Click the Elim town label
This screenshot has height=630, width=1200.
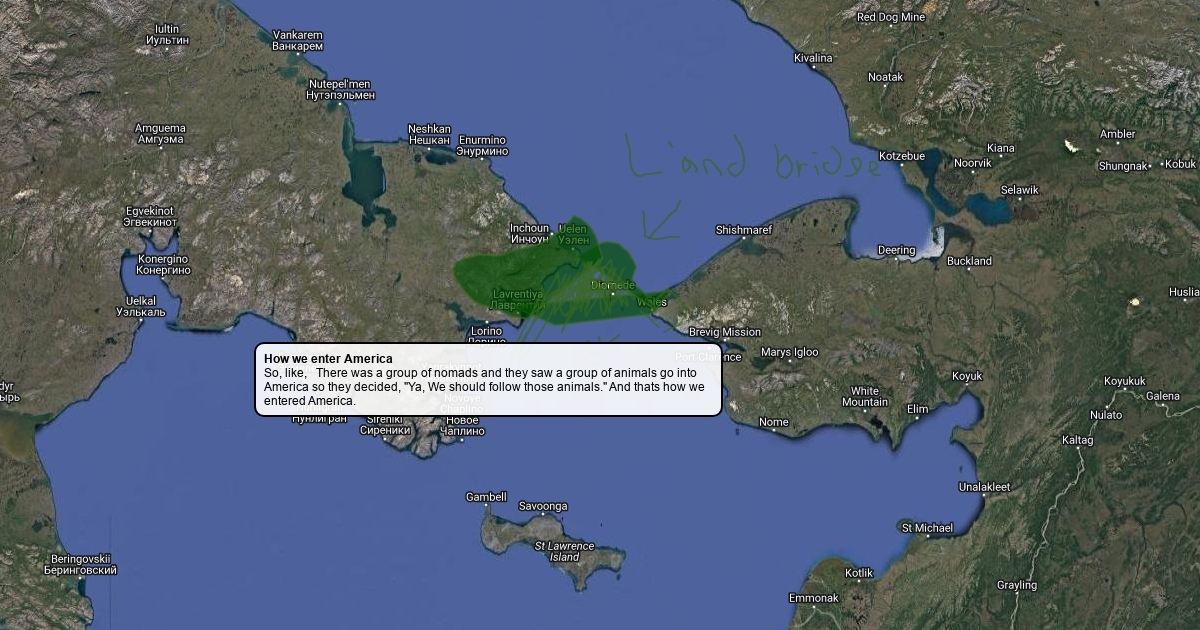point(917,409)
